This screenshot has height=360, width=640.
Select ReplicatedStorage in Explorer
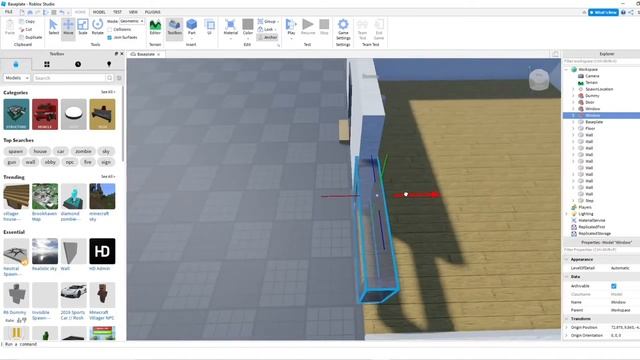594,233
